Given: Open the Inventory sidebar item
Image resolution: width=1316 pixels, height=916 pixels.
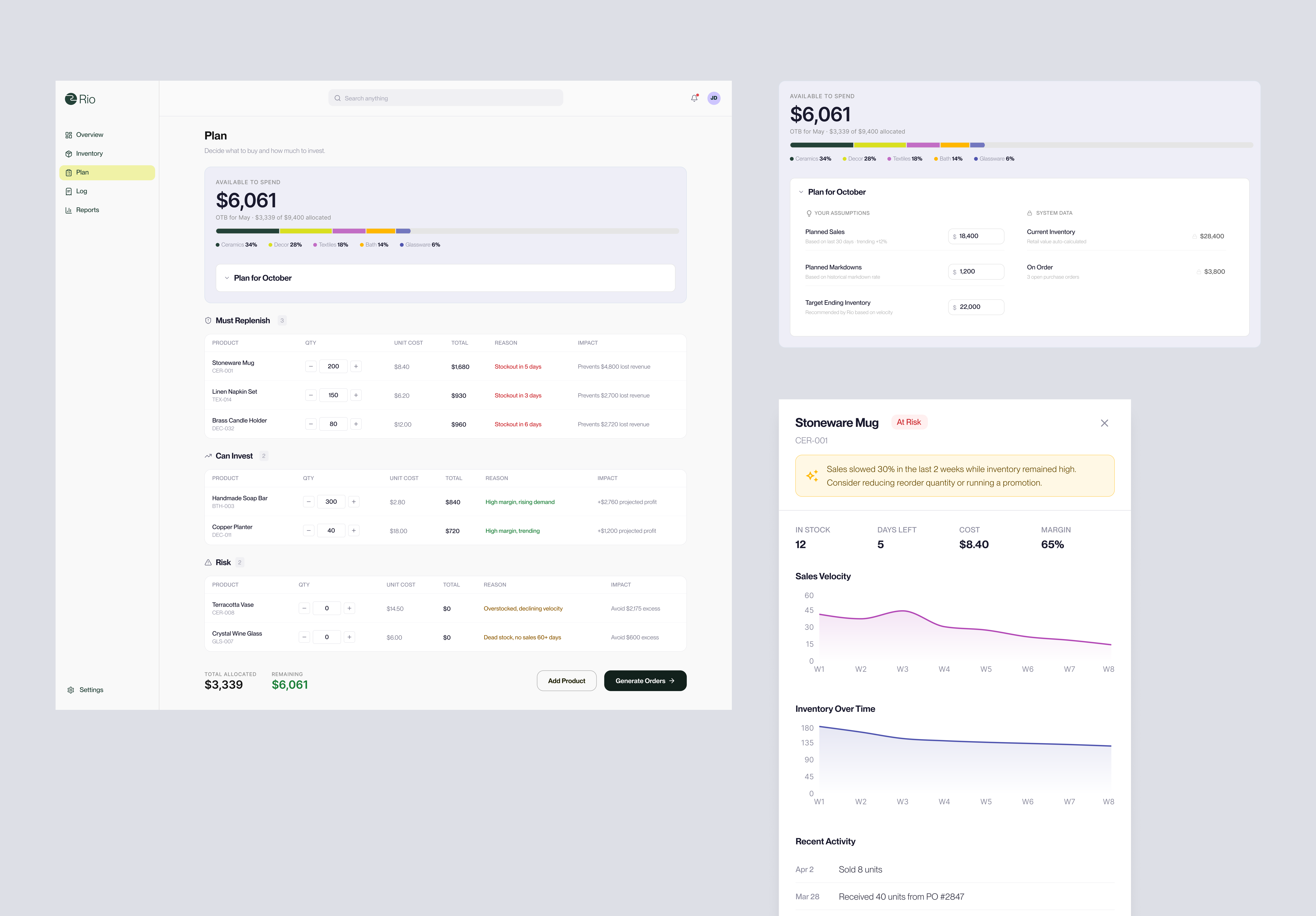Looking at the screenshot, I should click(x=89, y=154).
